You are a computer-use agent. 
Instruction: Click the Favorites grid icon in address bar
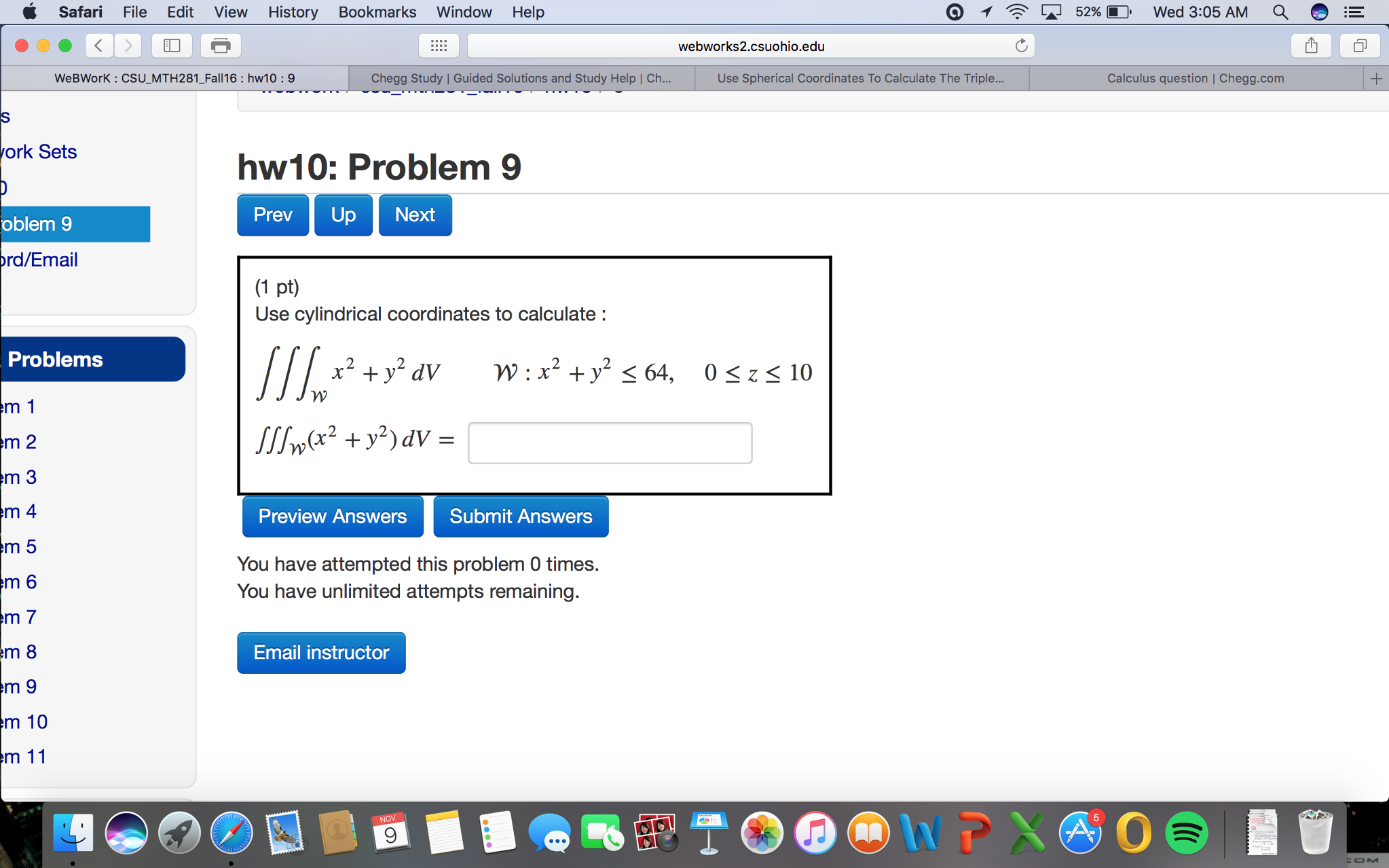coord(438,45)
